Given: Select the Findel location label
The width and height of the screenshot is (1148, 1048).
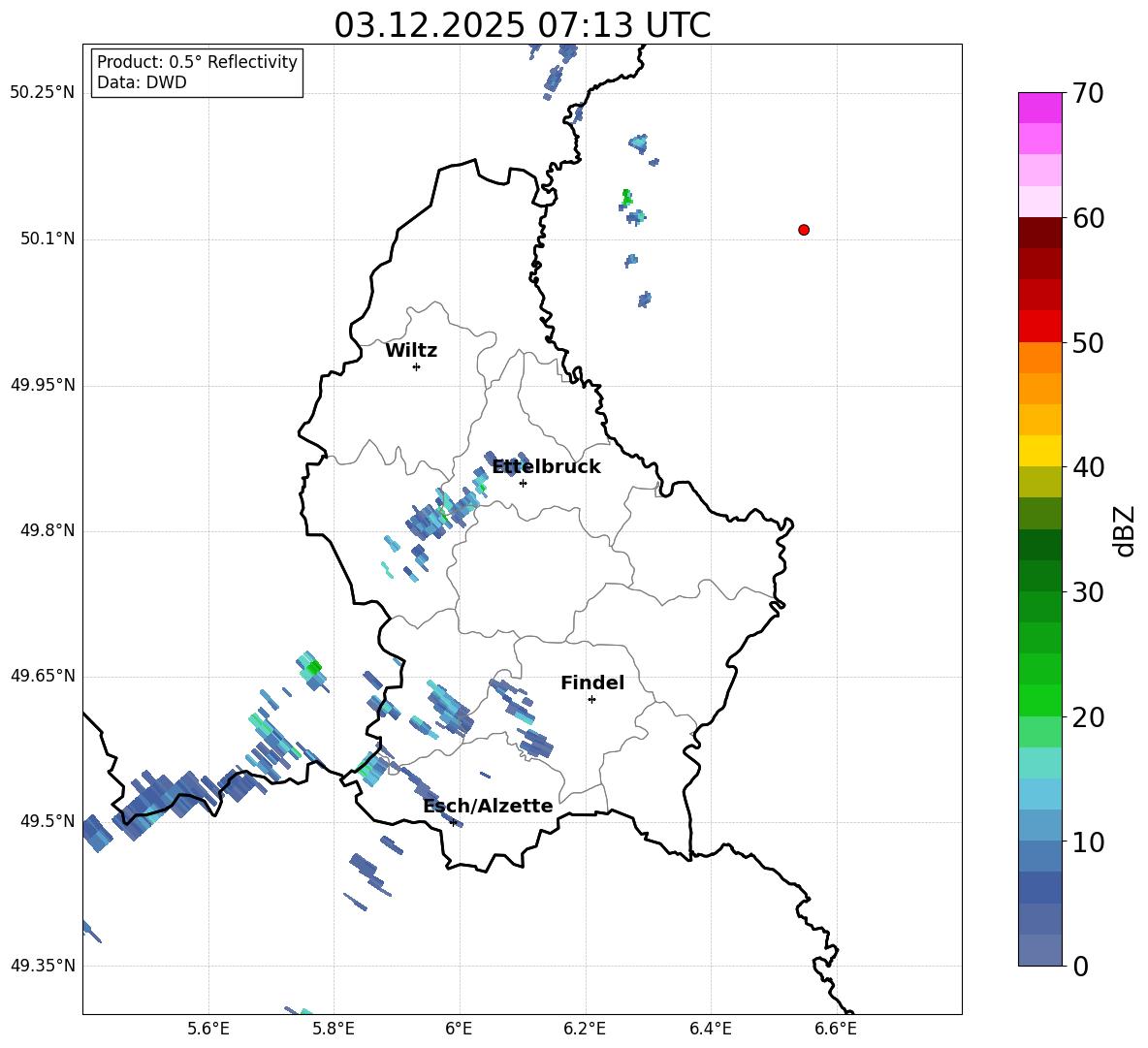Looking at the screenshot, I should [x=592, y=683].
